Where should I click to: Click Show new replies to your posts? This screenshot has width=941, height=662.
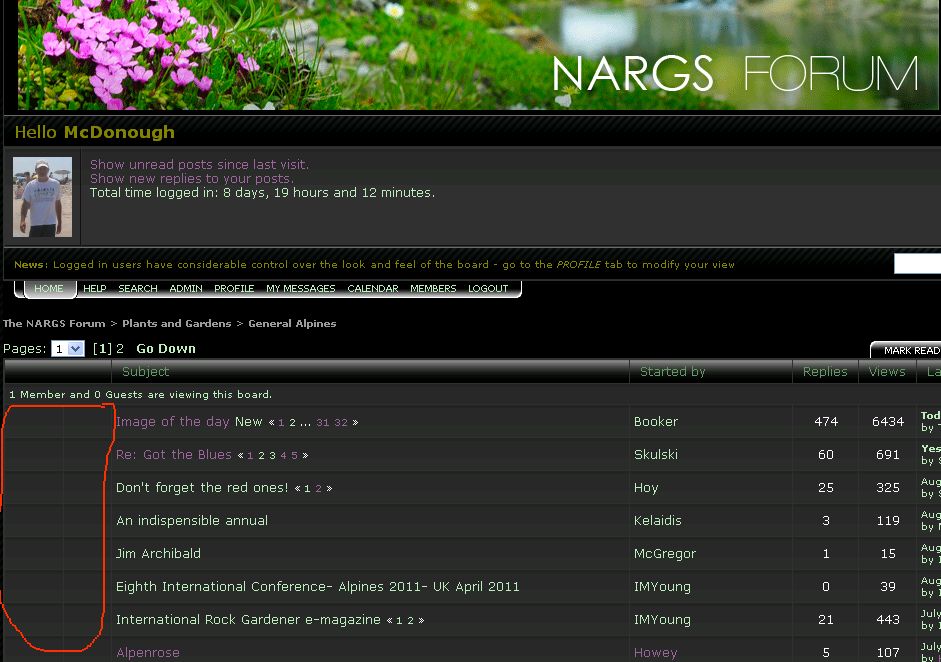click(191, 178)
